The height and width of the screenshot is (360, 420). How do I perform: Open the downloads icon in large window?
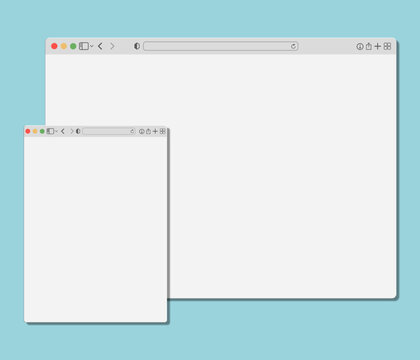pyautogui.click(x=360, y=46)
